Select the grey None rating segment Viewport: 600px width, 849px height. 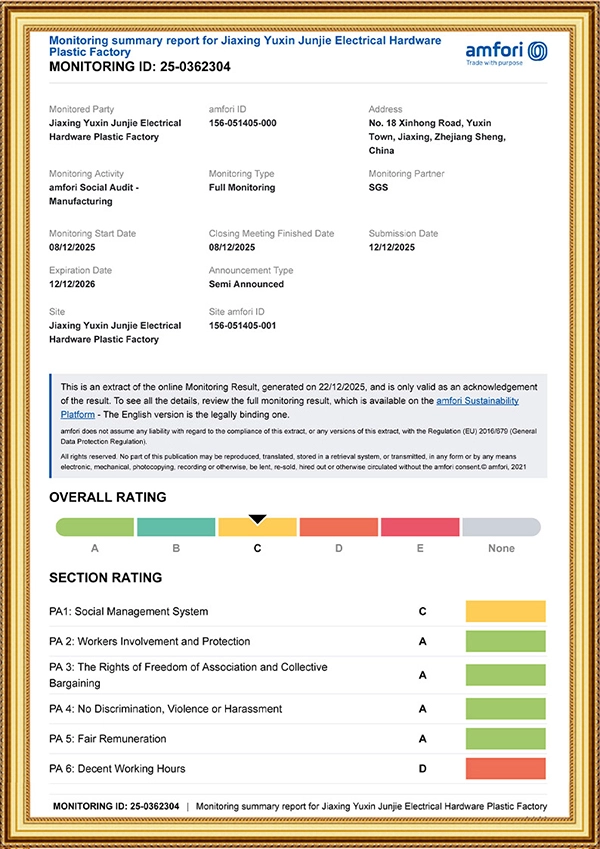click(501, 527)
